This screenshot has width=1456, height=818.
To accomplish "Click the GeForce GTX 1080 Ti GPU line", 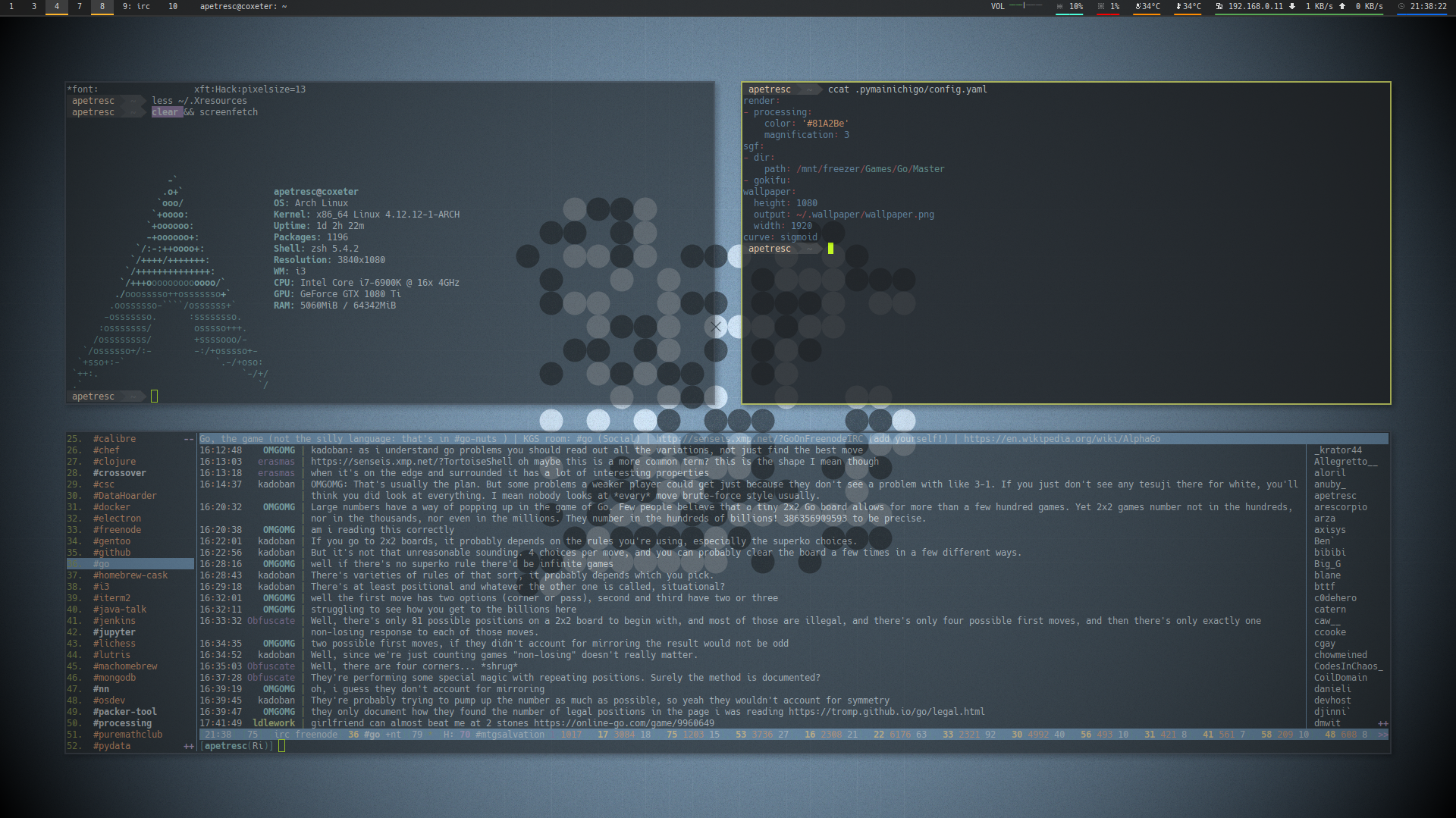I will coord(337,294).
